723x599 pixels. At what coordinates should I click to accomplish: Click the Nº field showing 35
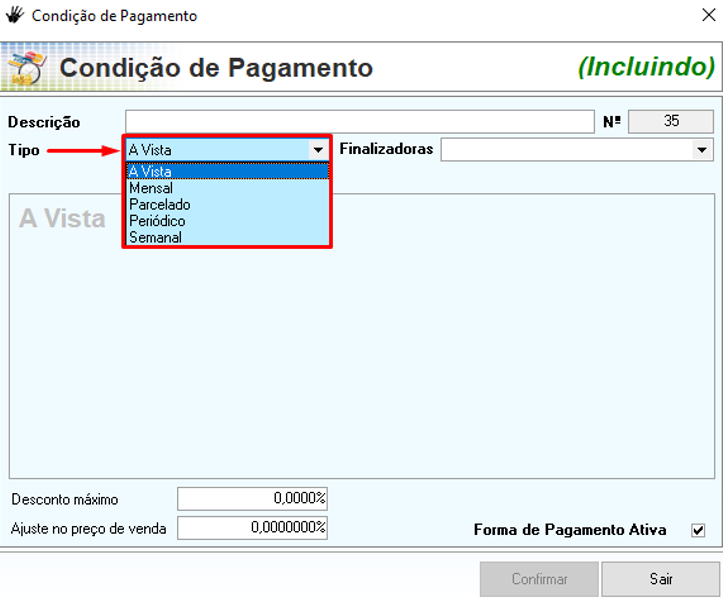pos(671,121)
